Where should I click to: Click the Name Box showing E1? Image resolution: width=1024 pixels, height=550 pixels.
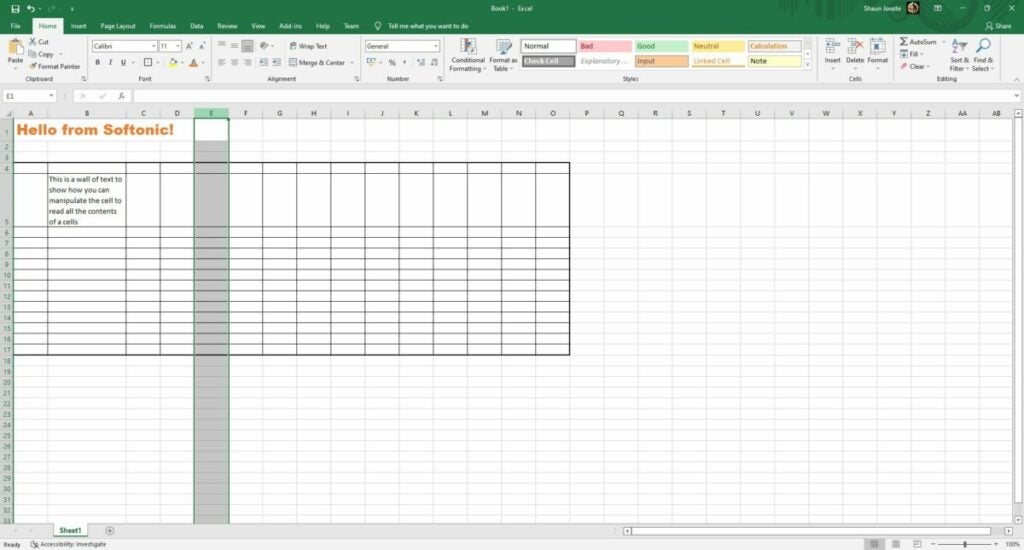pos(29,96)
